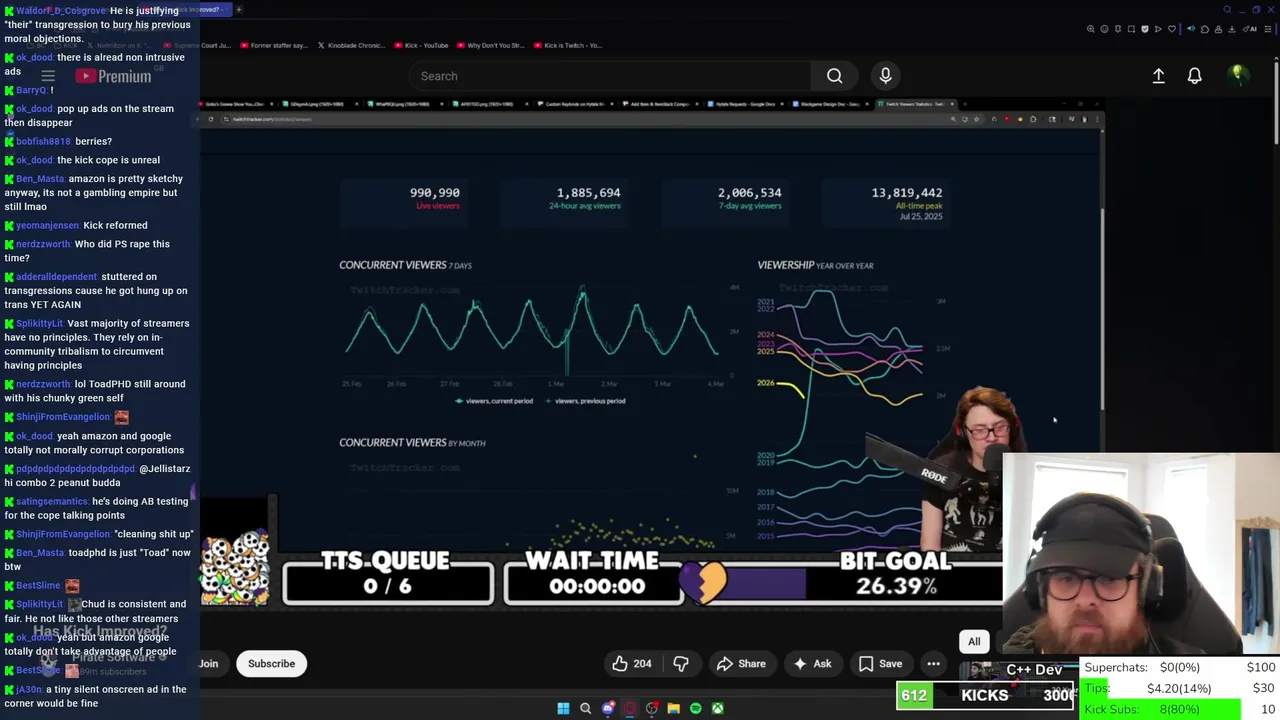Open the YouTube notifications bell
This screenshot has width=1280, height=720.
click(1194, 76)
